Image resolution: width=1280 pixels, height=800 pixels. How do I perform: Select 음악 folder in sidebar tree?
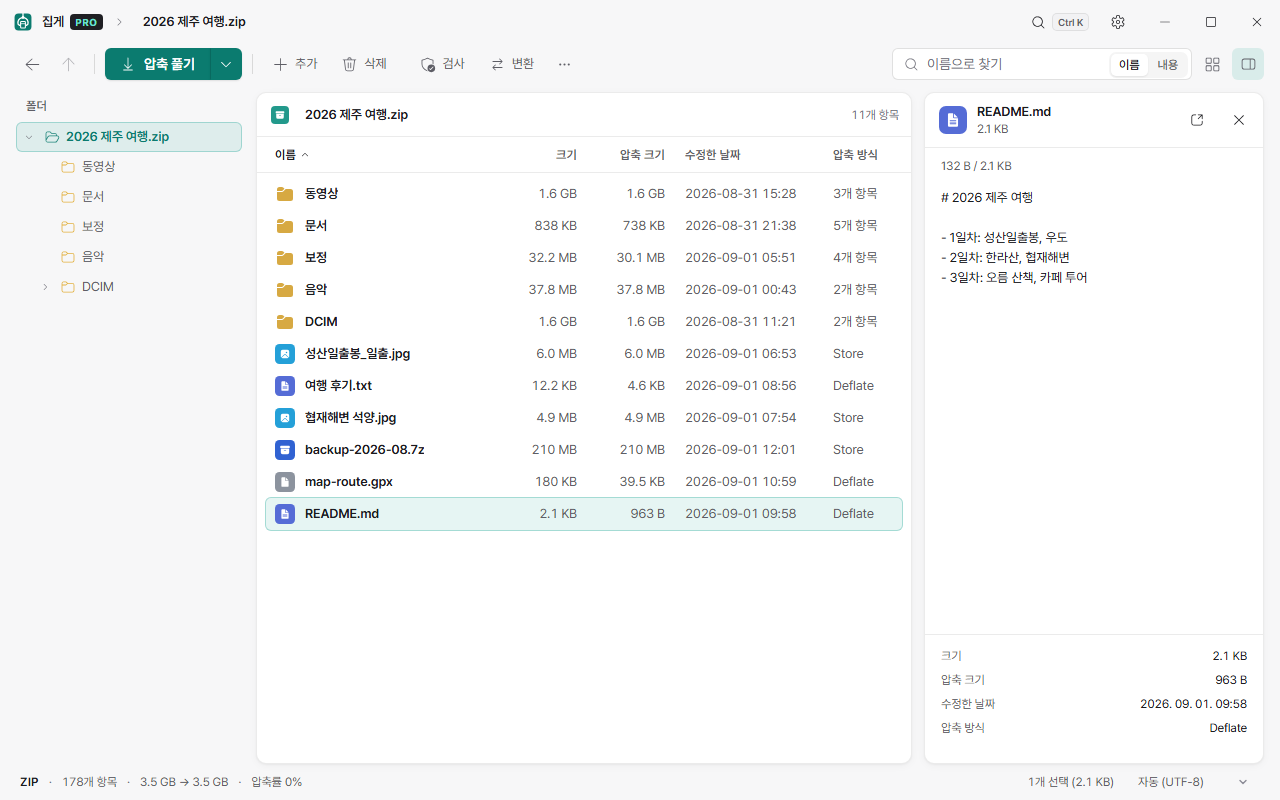(x=129, y=257)
